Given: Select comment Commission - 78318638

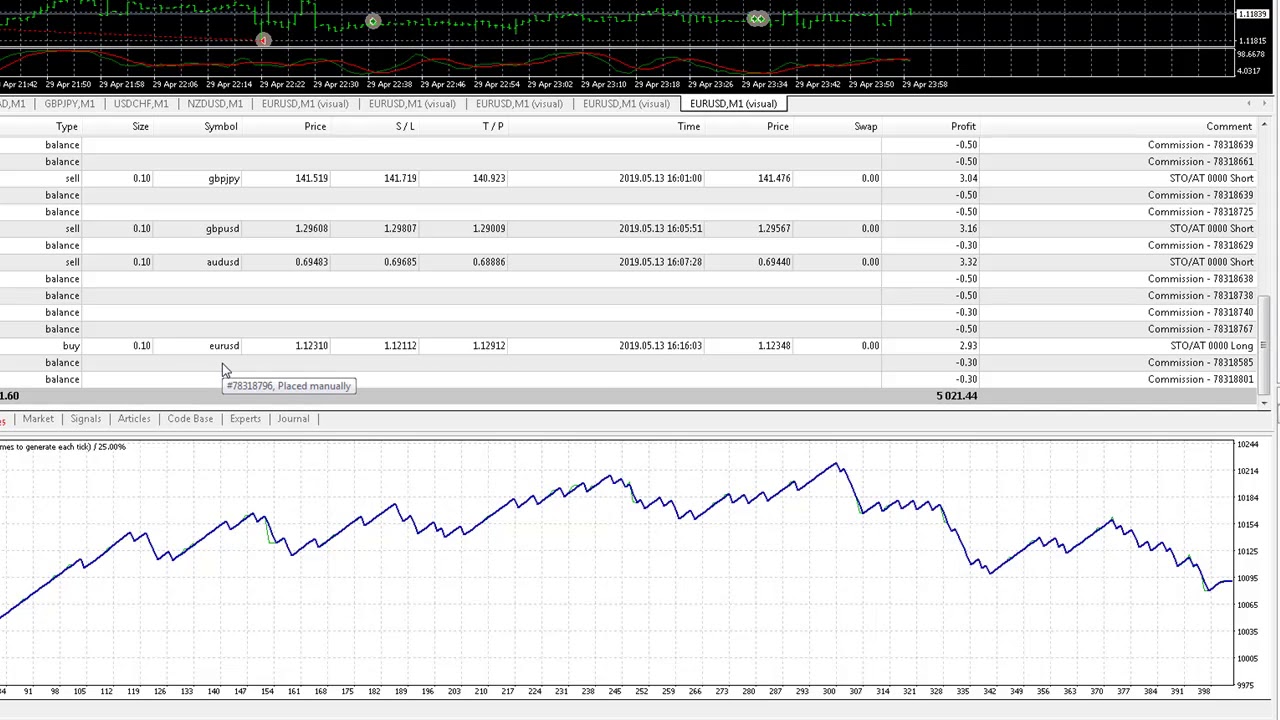Looking at the screenshot, I should coord(1200,279).
